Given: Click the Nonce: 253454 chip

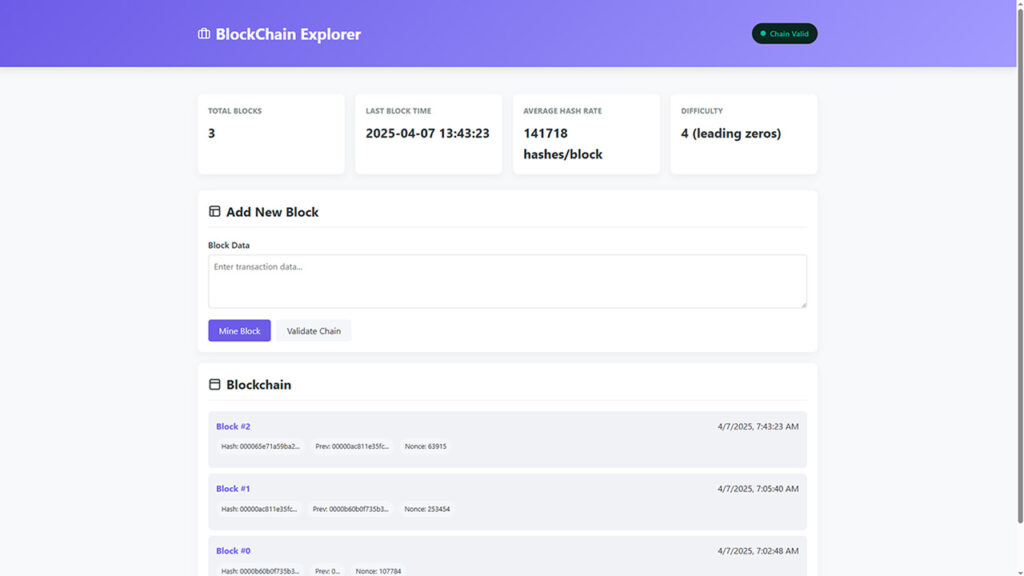Looking at the screenshot, I should click(427, 509).
